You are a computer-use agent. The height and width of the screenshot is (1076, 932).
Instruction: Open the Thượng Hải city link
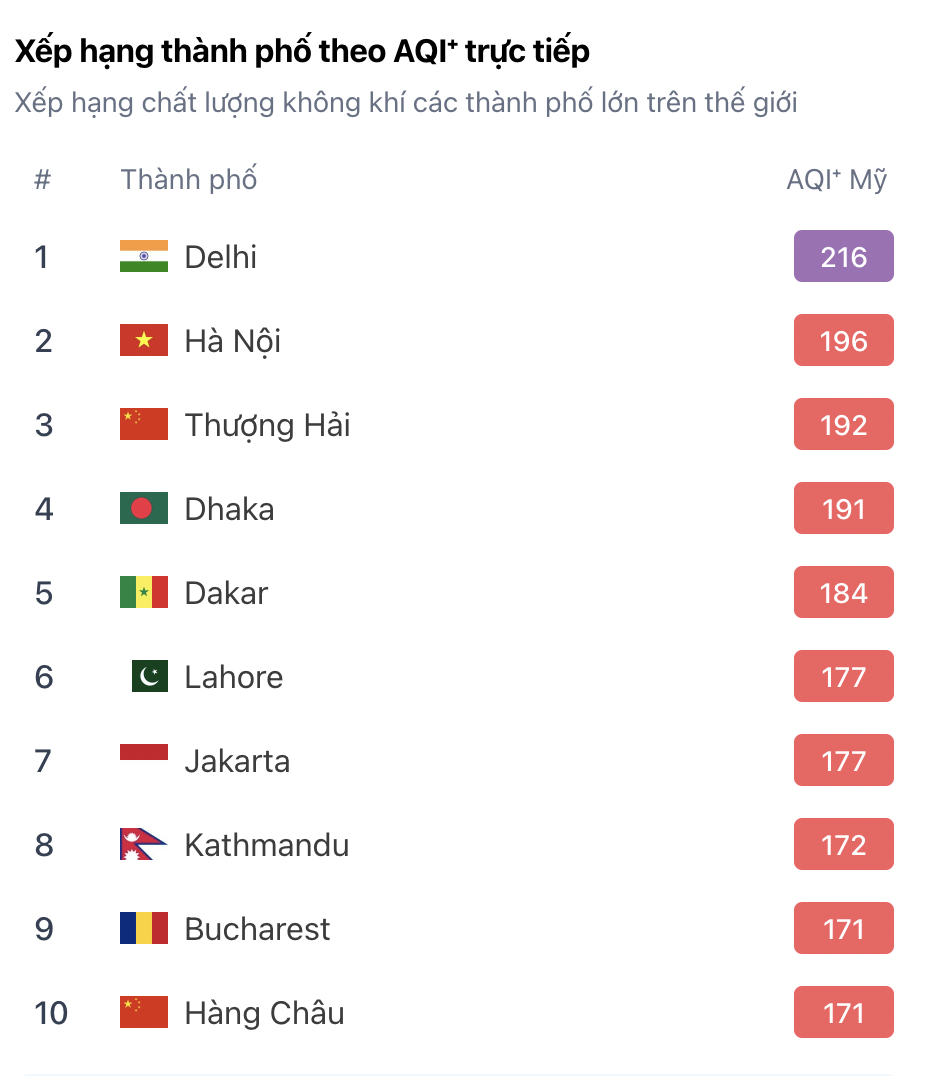(267, 425)
